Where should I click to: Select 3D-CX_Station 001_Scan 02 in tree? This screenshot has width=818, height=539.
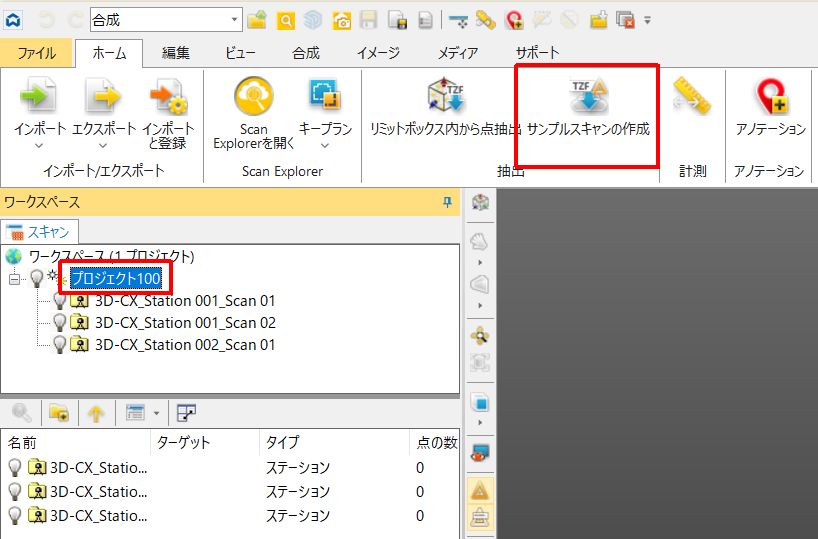[185, 322]
